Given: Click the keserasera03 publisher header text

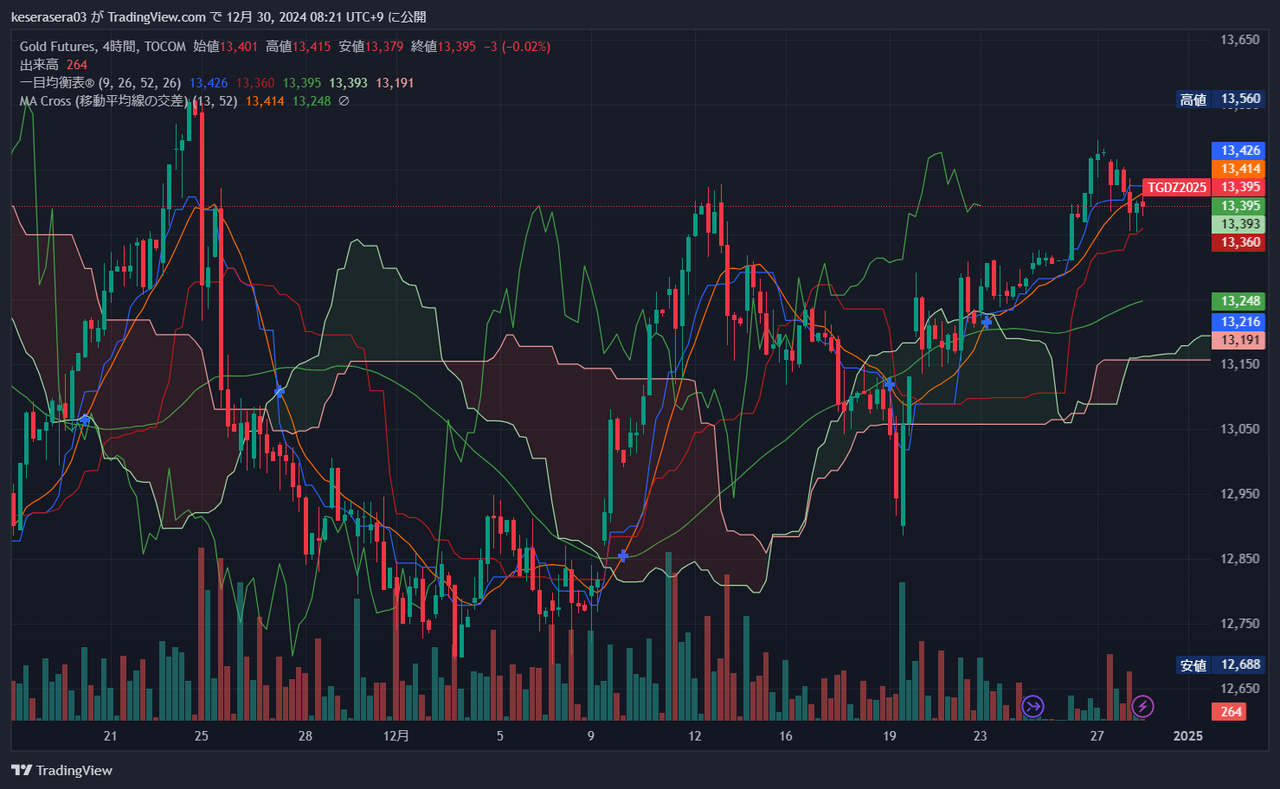Looking at the screenshot, I should (51, 17).
